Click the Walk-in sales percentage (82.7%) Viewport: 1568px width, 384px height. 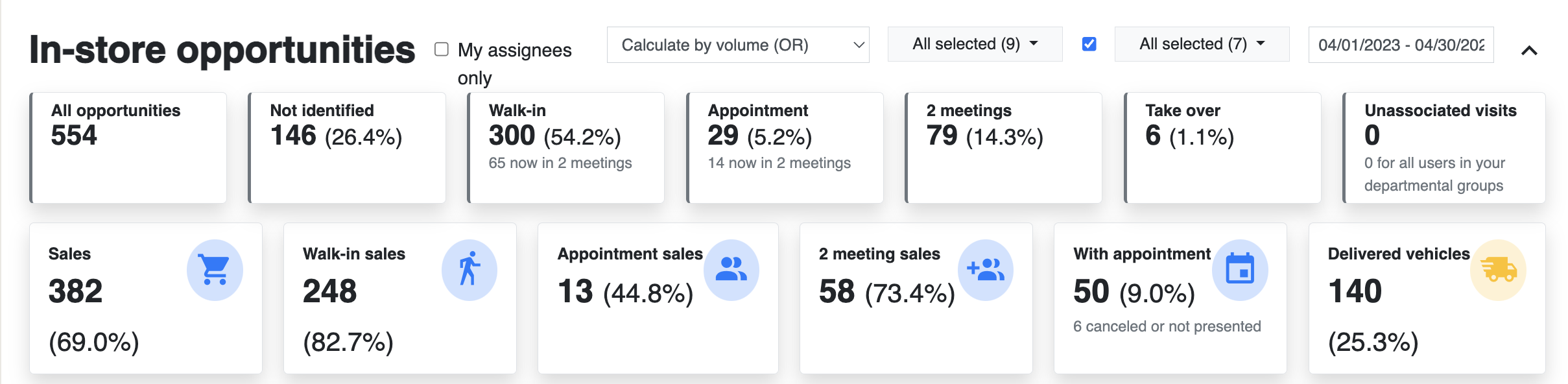pyautogui.click(x=348, y=342)
